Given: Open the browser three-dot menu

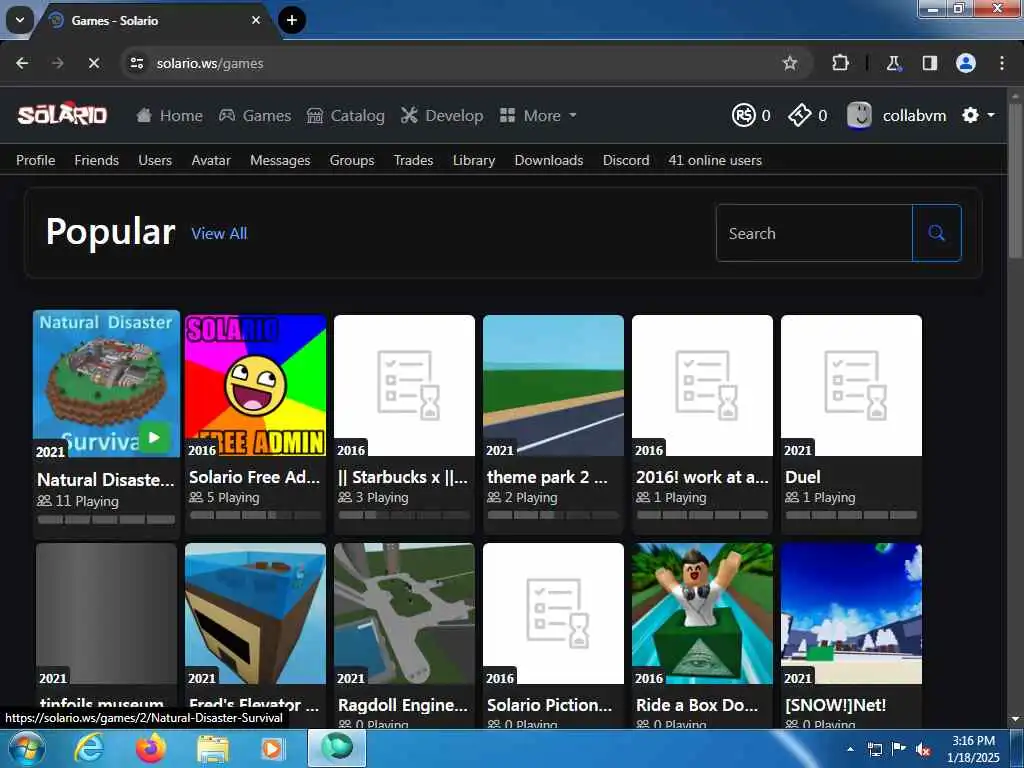Looking at the screenshot, I should coord(1002,63).
